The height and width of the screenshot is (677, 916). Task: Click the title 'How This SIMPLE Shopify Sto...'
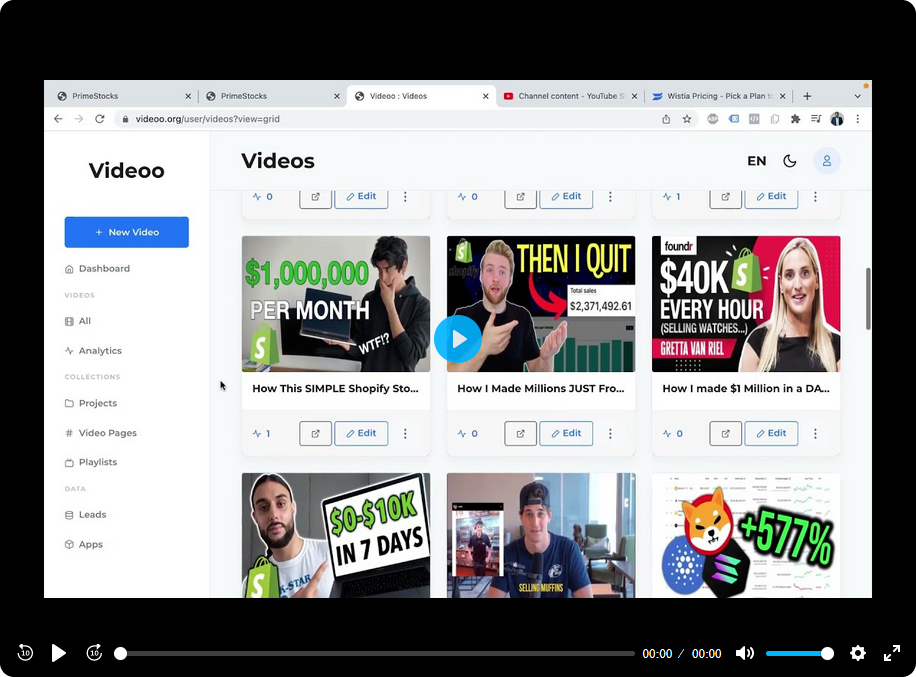point(335,388)
